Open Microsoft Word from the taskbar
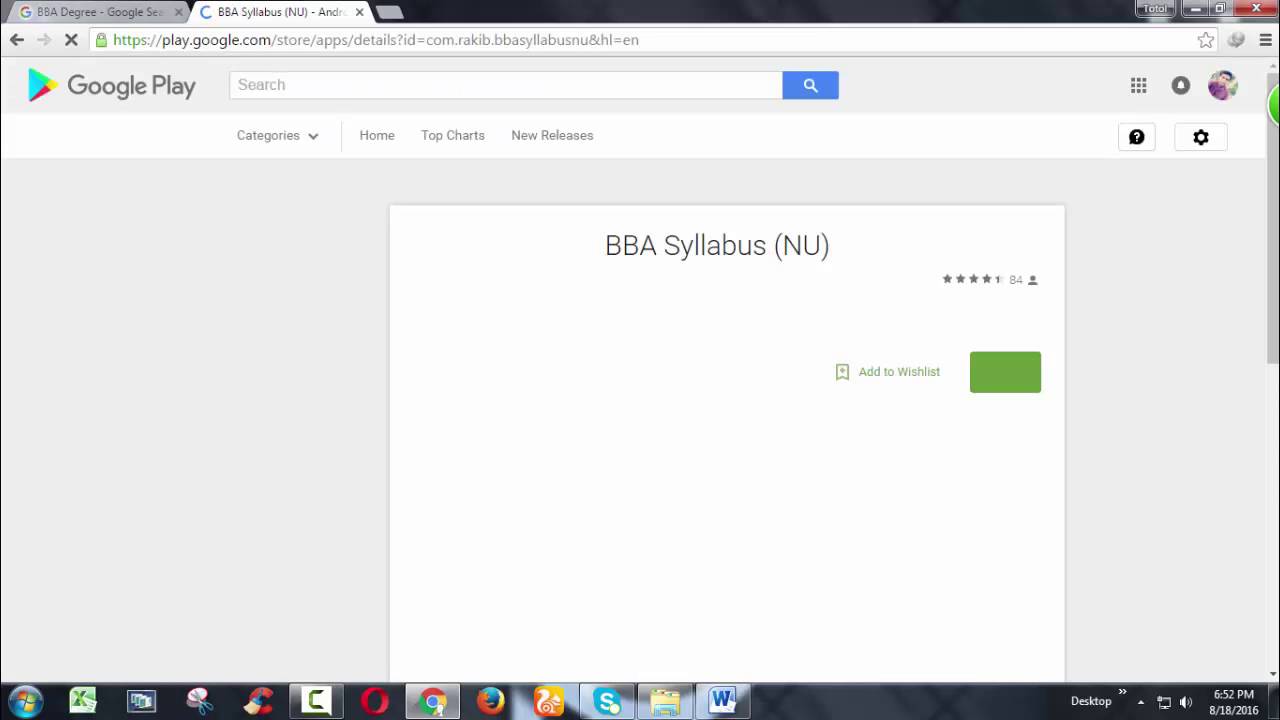 (723, 701)
